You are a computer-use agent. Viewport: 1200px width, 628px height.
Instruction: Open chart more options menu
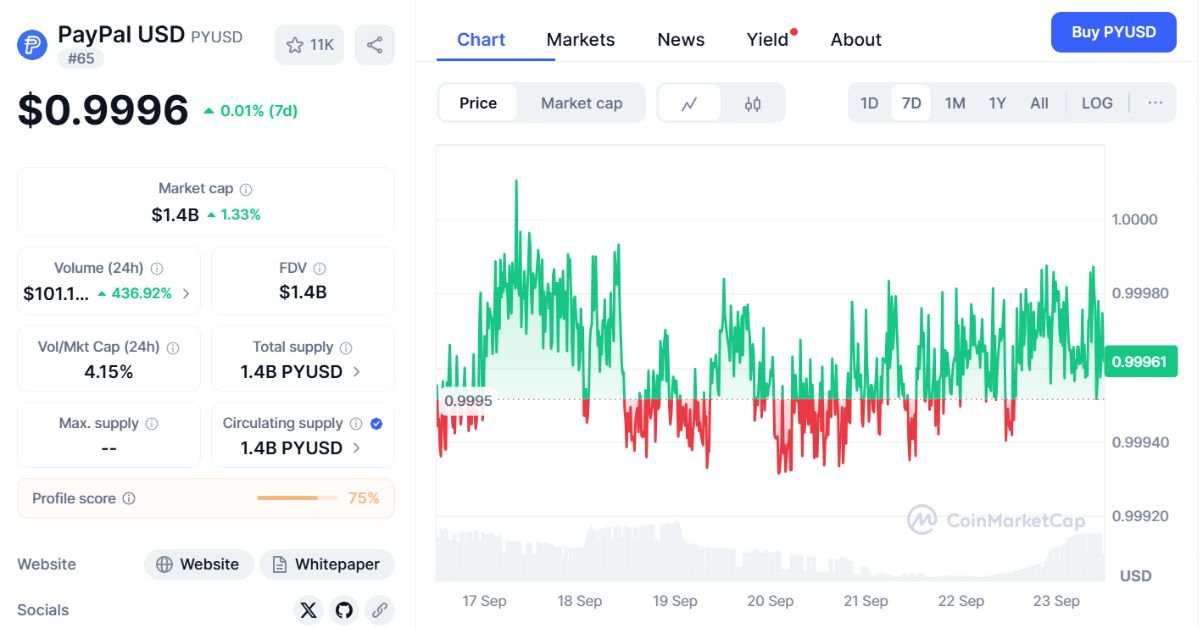click(1155, 103)
